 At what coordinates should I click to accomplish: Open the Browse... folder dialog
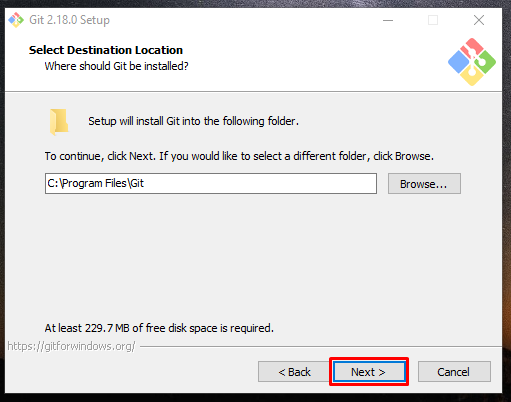coord(424,184)
